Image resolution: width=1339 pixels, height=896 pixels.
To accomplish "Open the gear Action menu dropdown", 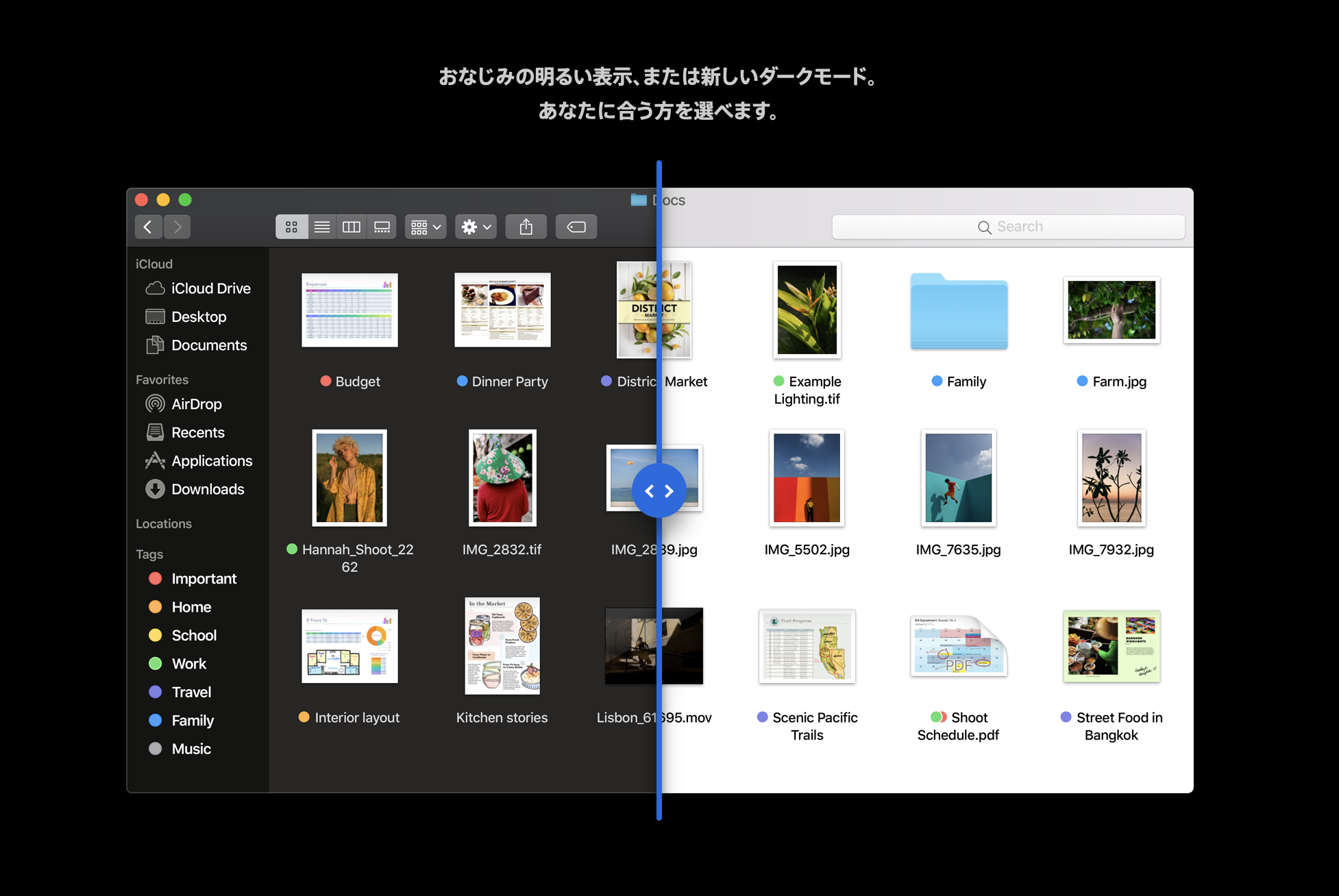I will 476,227.
